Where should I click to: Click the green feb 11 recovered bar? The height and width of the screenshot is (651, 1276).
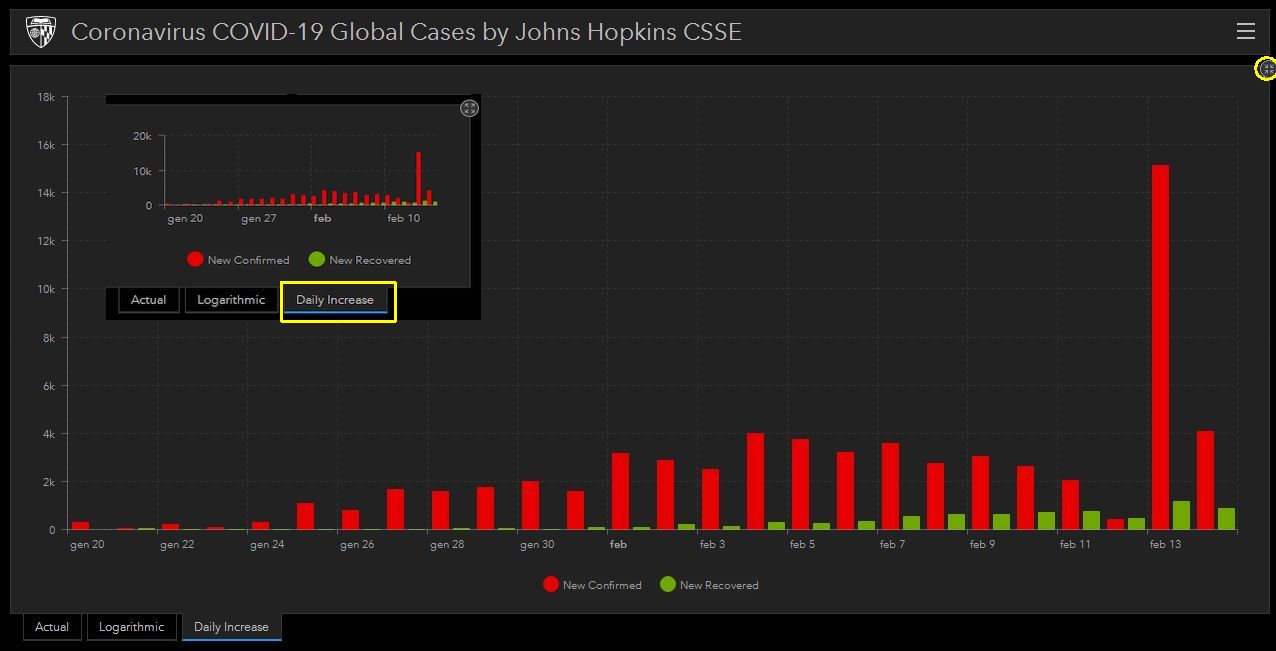[x=1091, y=520]
